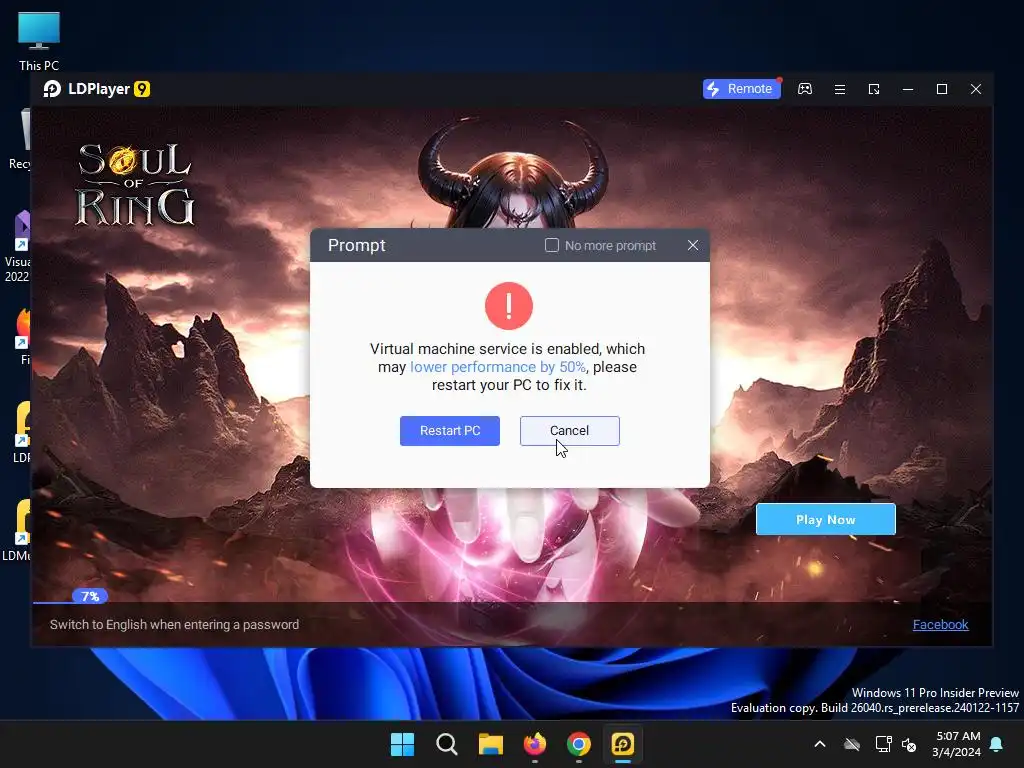This screenshot has height=768, width=1024.
Task: Cancel the virtual machine prompt
Action: tap(569, 431)
